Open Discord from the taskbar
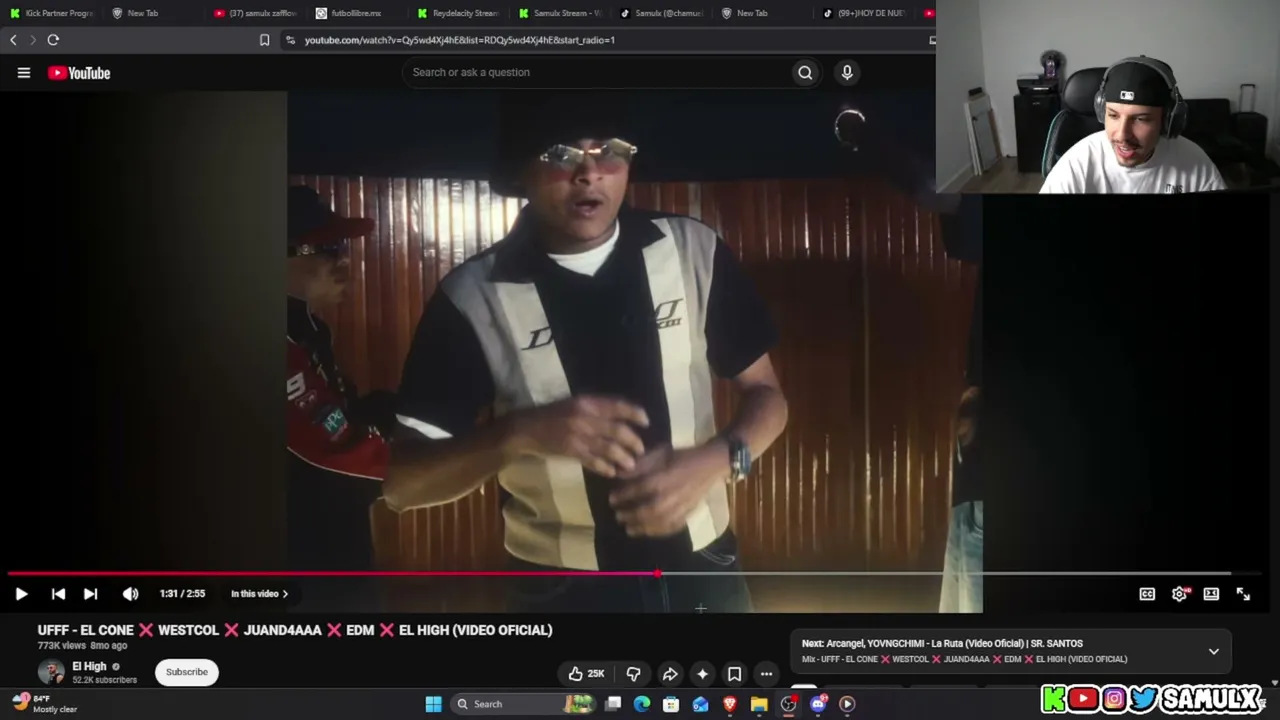The width and height of the screenshot is (1280, 720). click(818, 704)
